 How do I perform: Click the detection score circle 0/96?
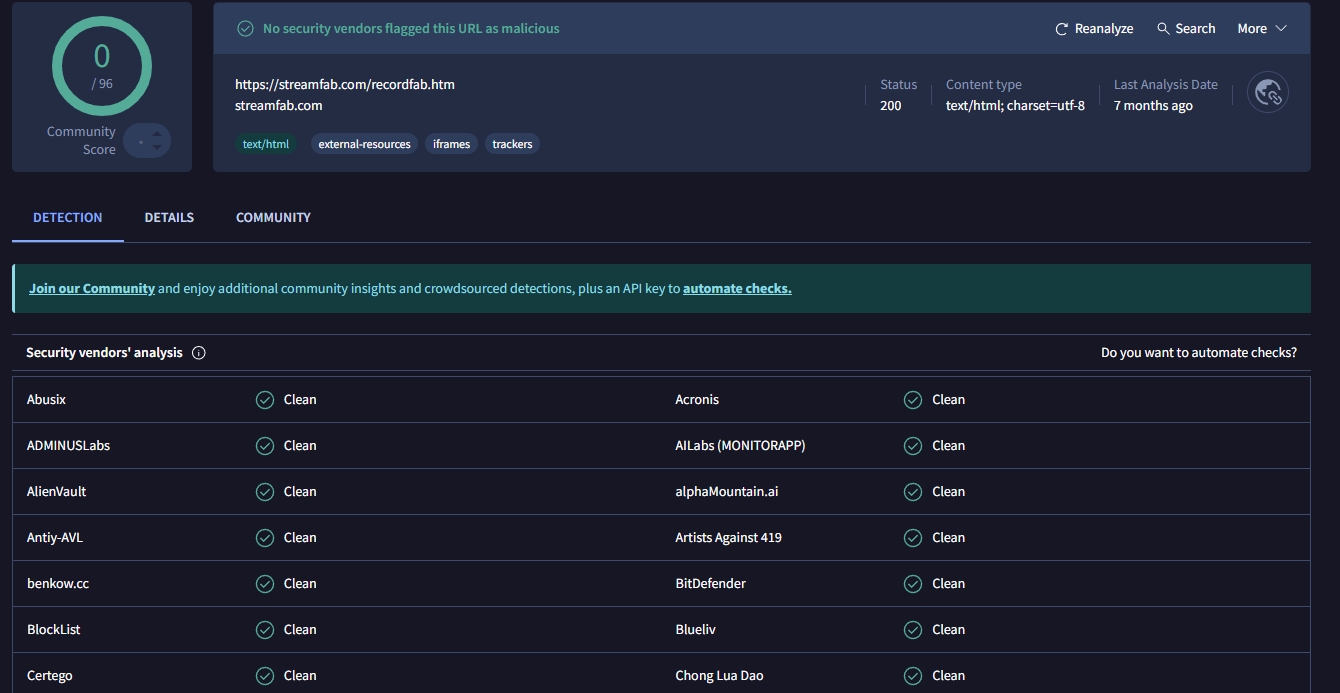pyautogui.click(x=102, y=66)
